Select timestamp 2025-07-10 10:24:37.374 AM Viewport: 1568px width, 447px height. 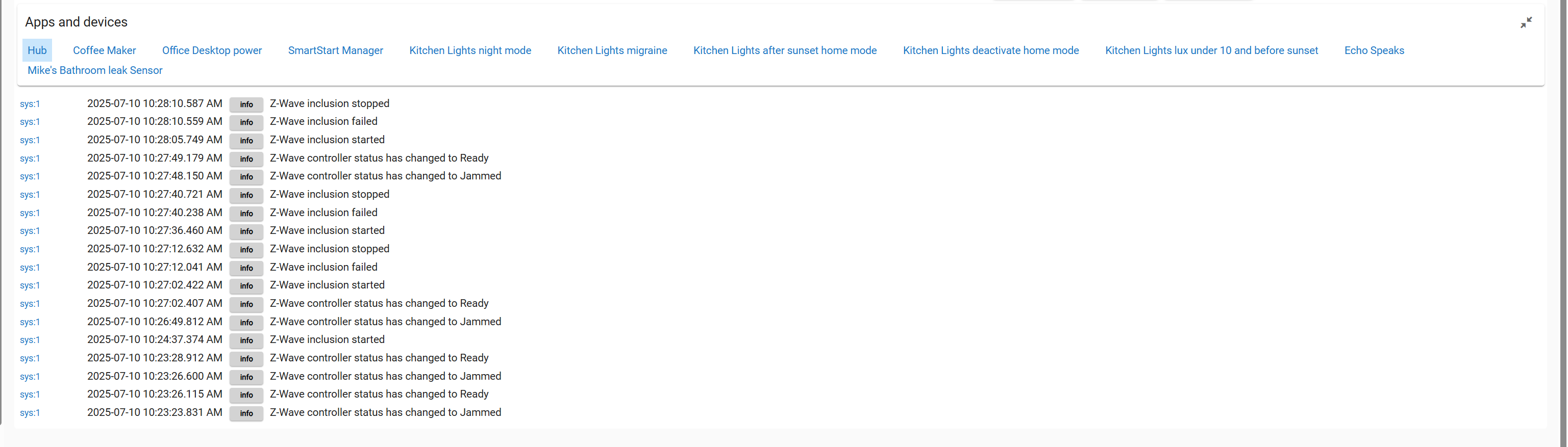pos(155,339)
